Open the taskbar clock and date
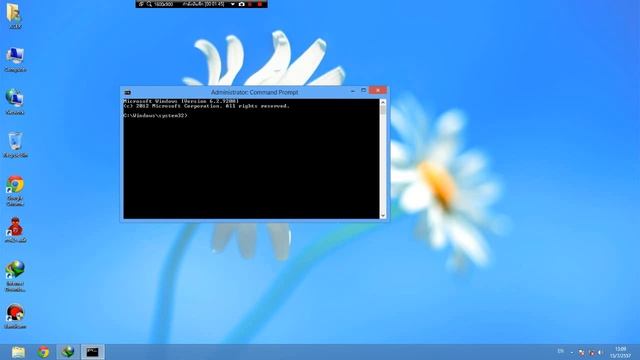Viewport: 640px width, 360px height. [620, 352]
